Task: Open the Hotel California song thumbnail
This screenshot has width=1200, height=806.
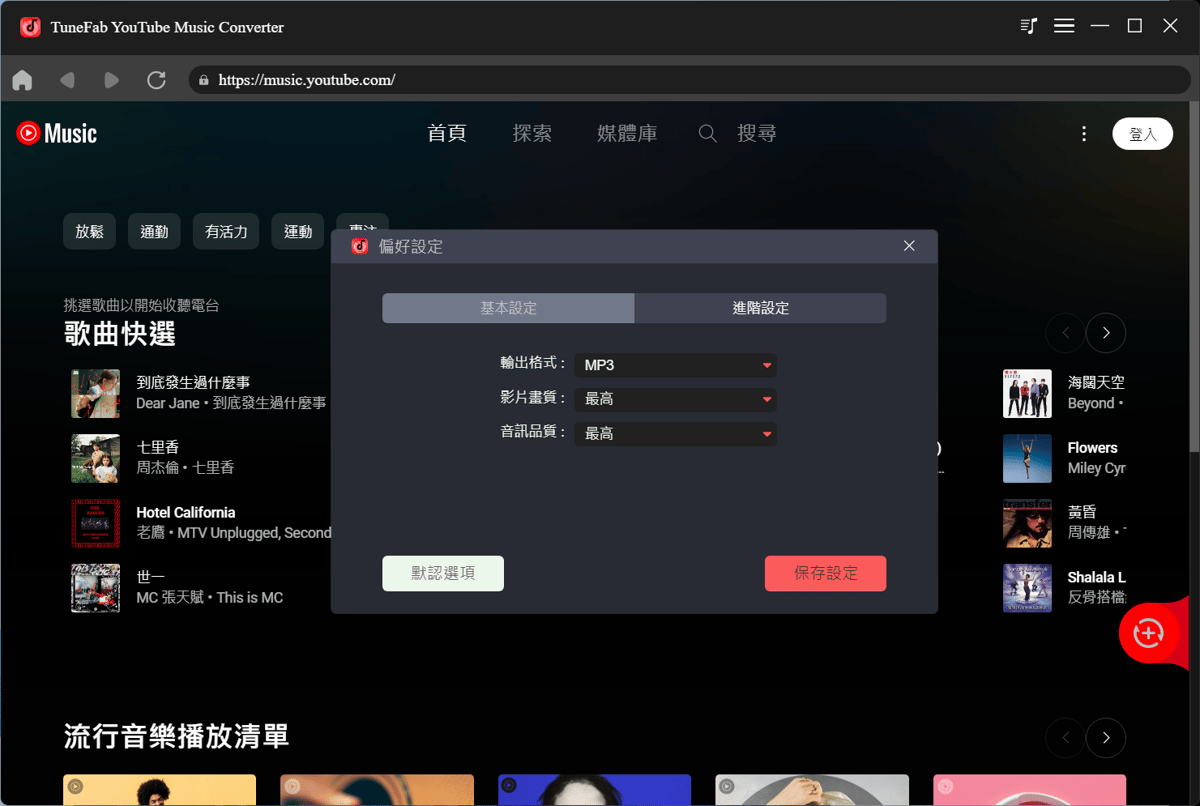Action: (x=95, y=523)
